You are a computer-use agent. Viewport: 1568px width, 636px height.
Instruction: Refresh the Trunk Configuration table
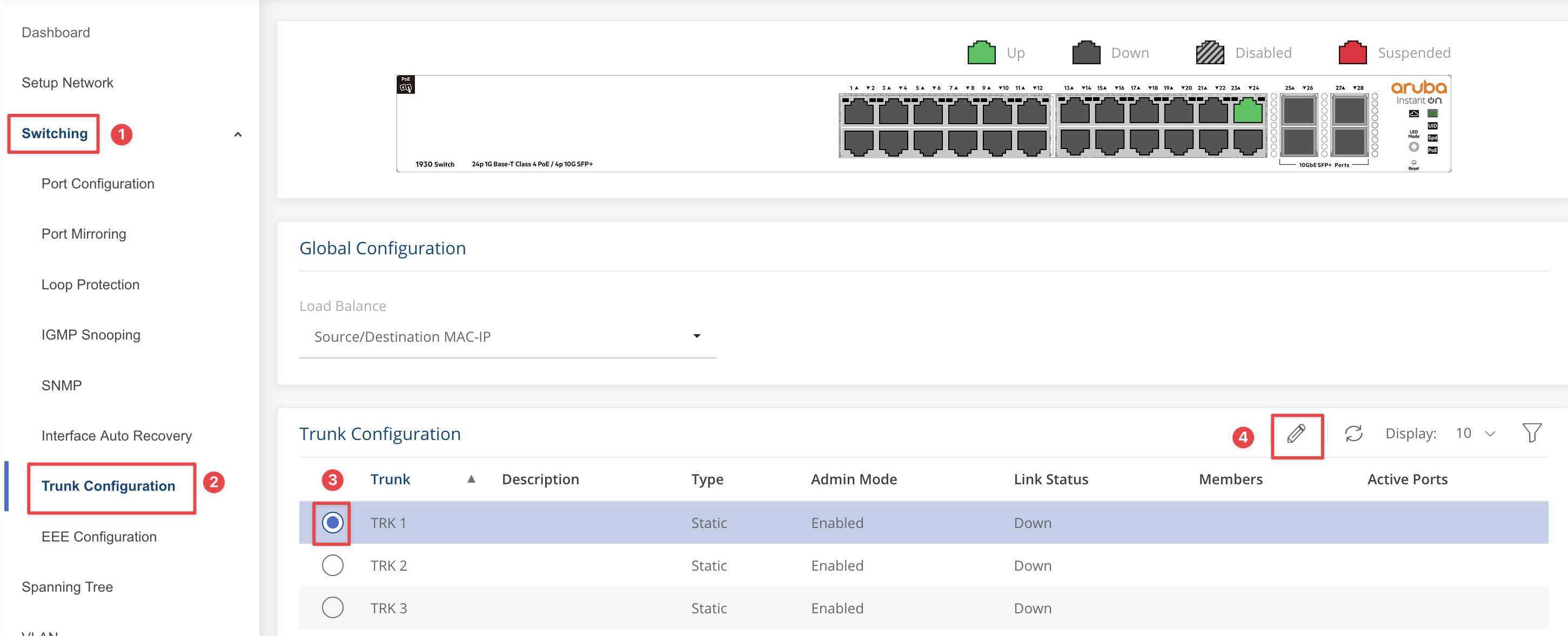(1353, 434)
